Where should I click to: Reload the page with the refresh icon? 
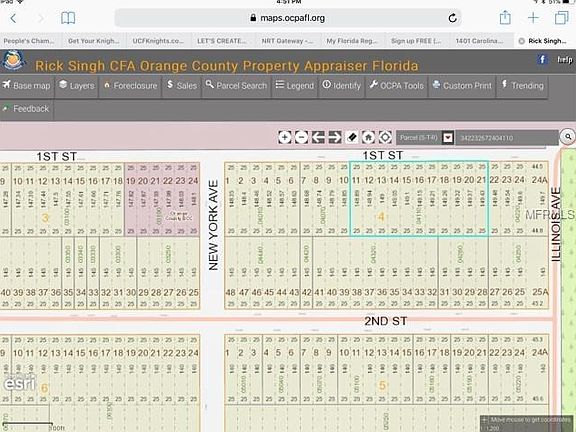pos(453,18)
